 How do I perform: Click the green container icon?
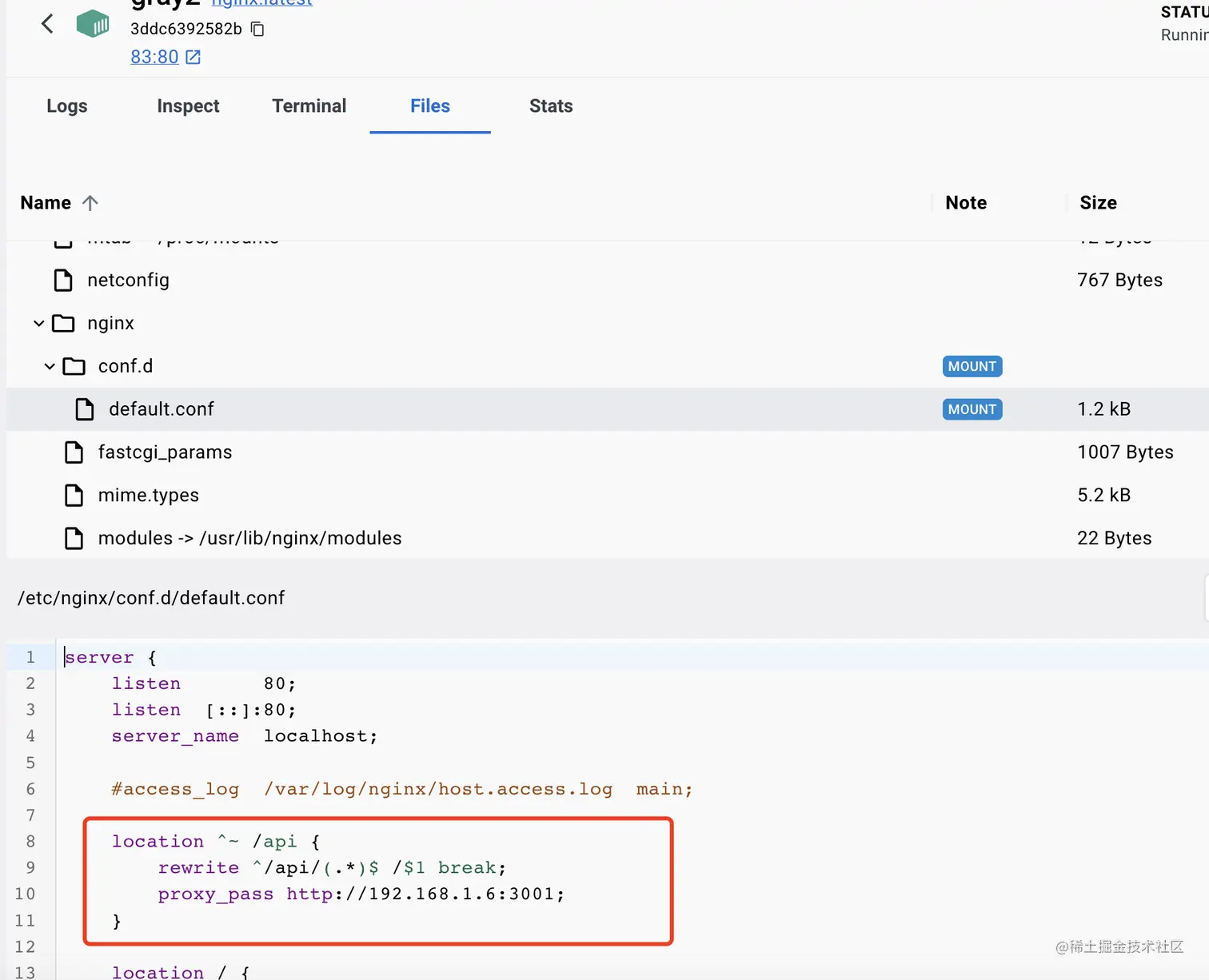click(93, 24)
